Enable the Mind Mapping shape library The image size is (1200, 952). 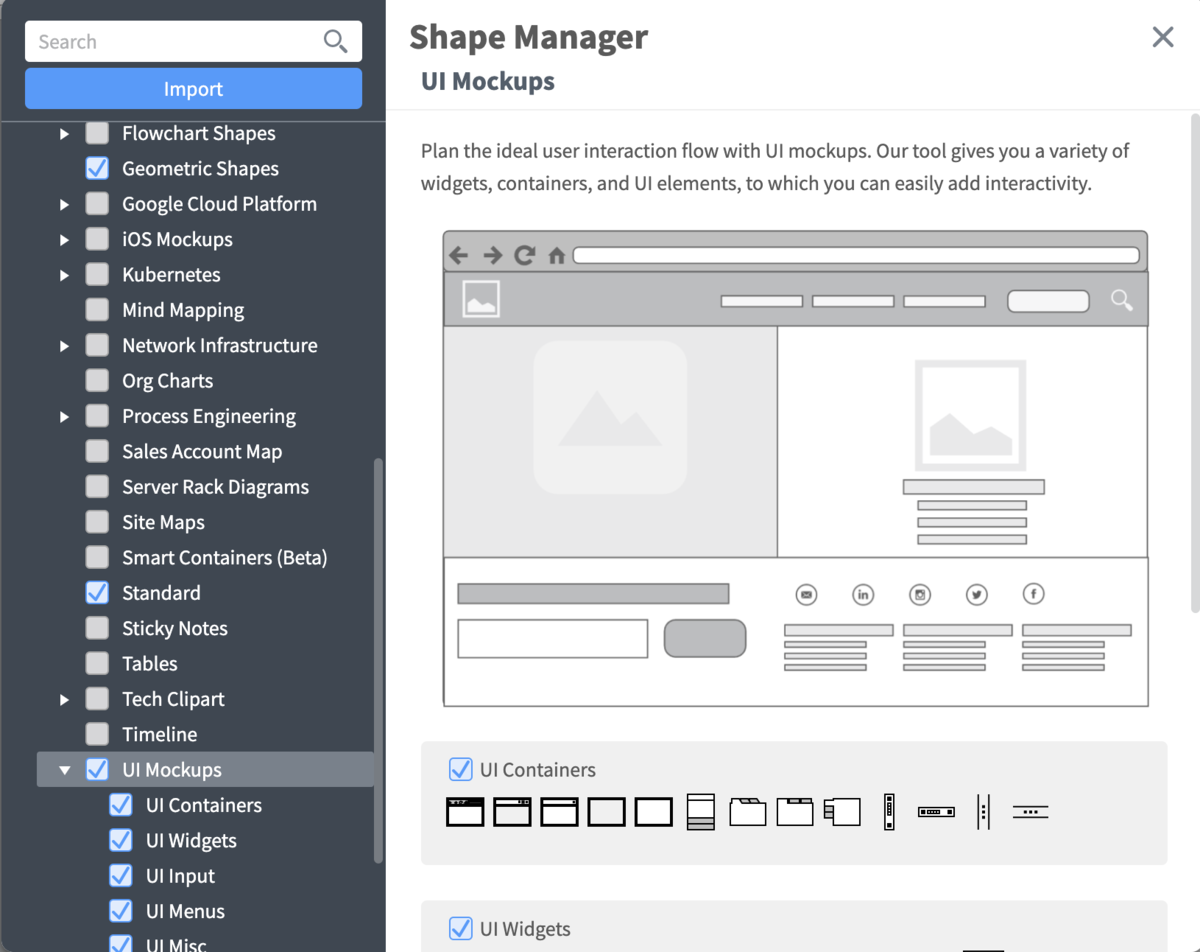tap(97, 310)
